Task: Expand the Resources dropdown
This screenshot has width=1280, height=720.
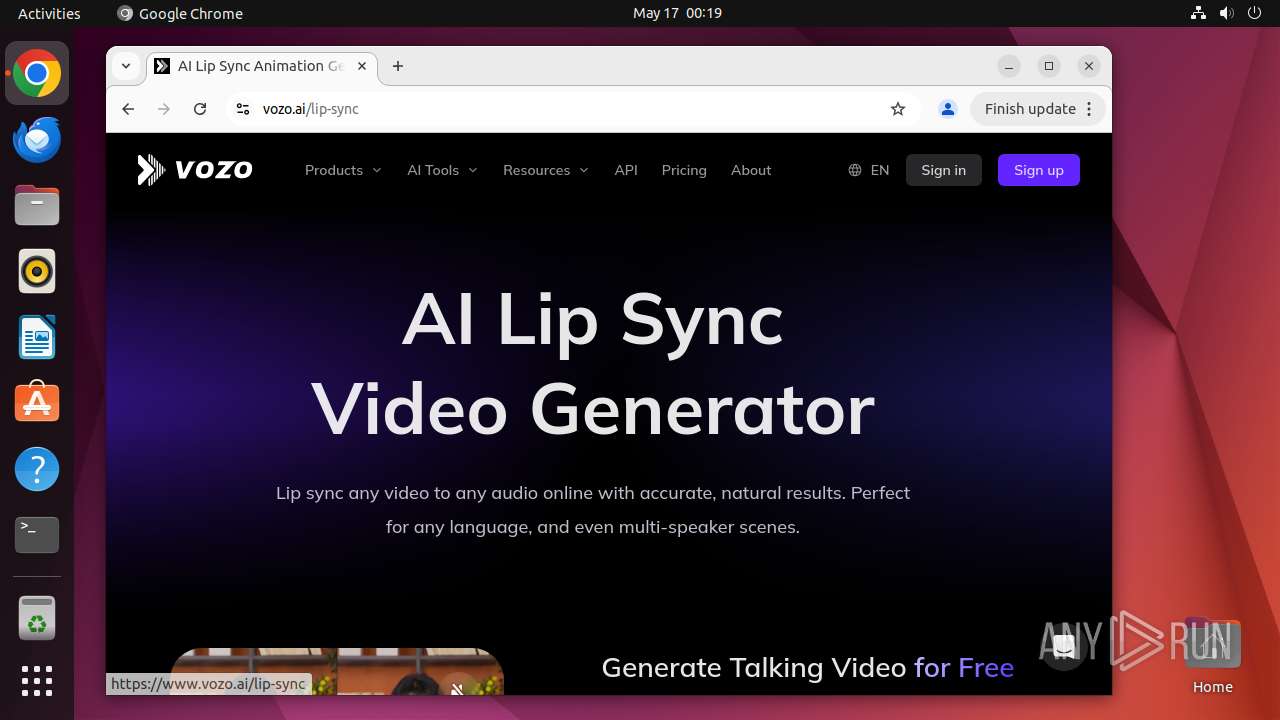Action: (546, 170)
